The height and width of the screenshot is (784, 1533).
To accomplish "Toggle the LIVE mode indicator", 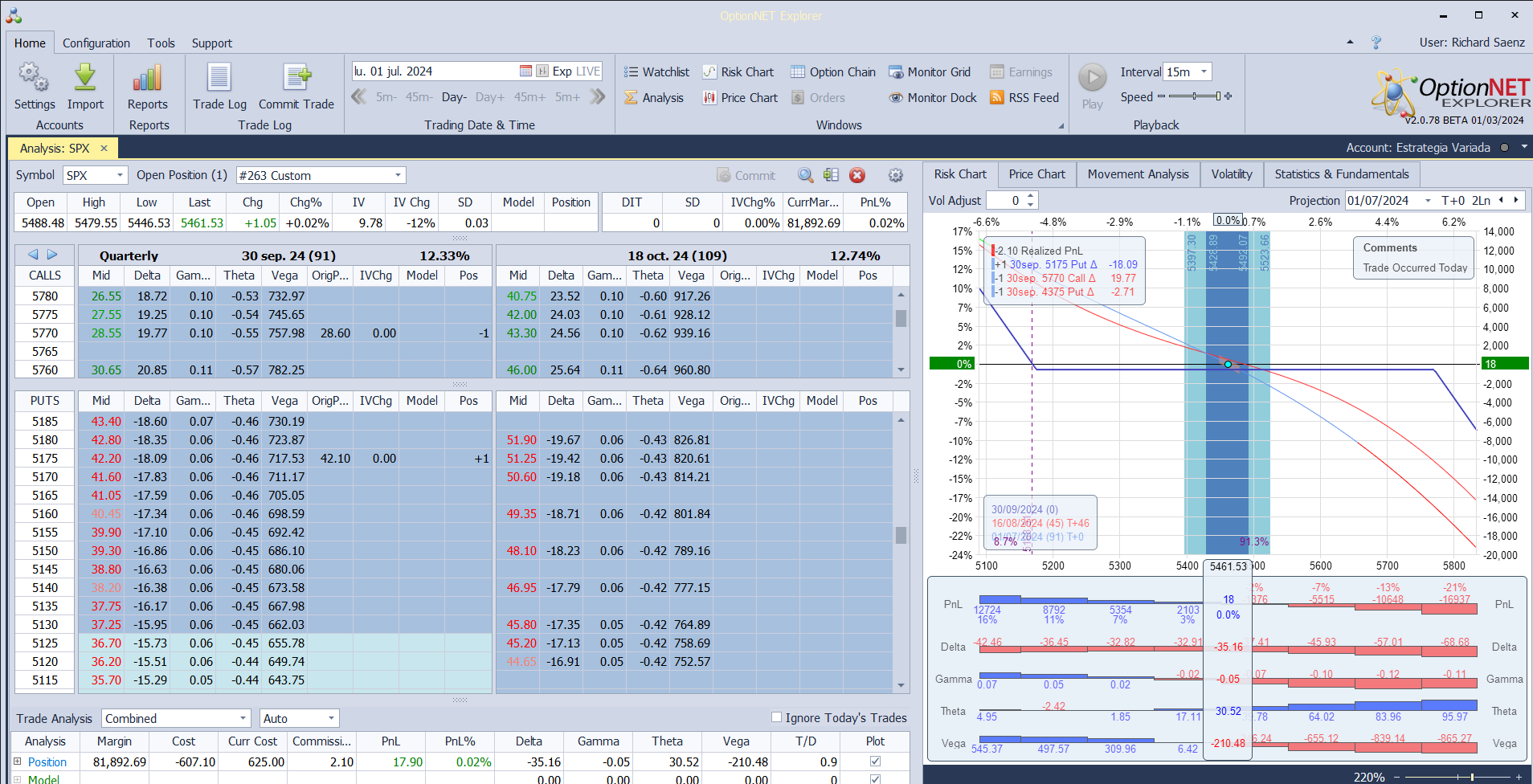I will pos(588,71).
